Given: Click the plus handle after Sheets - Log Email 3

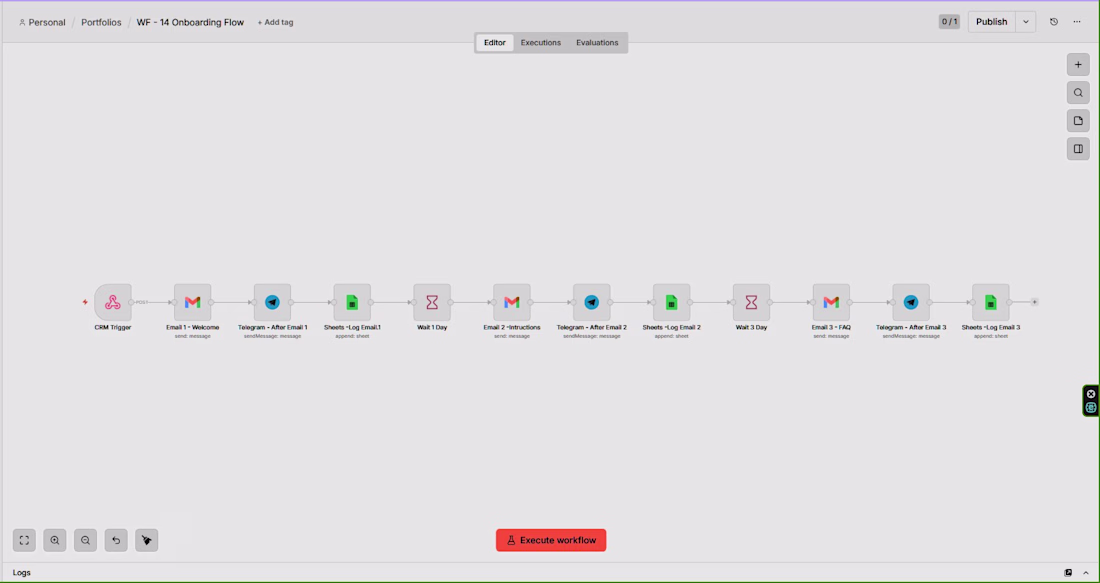Looking at the screenshot, I should [1035, 302].
